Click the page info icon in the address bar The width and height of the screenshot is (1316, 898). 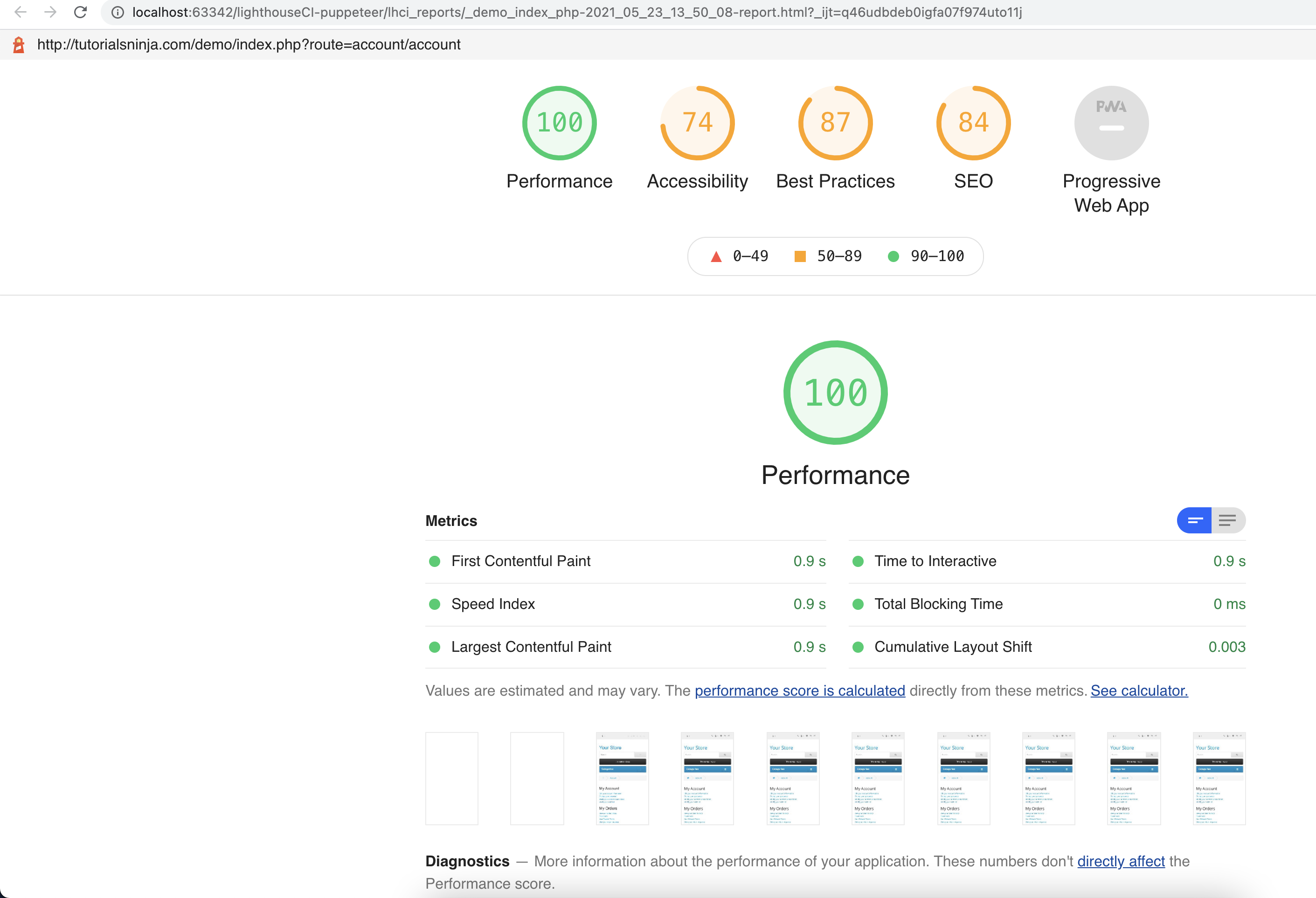[x=117, y=12]
